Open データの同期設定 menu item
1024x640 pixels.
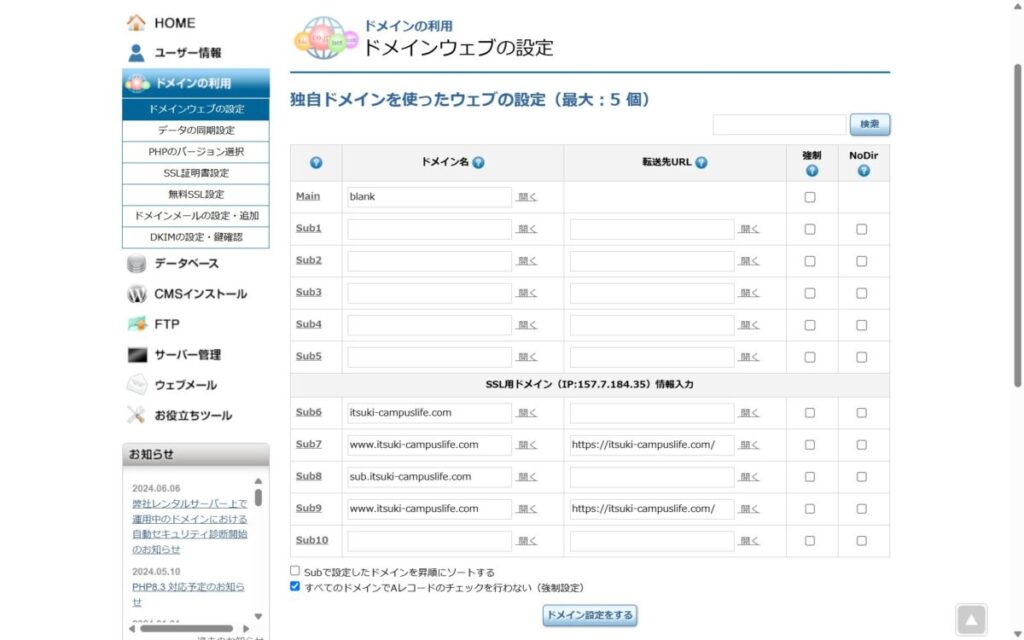[x=196, y=131]
